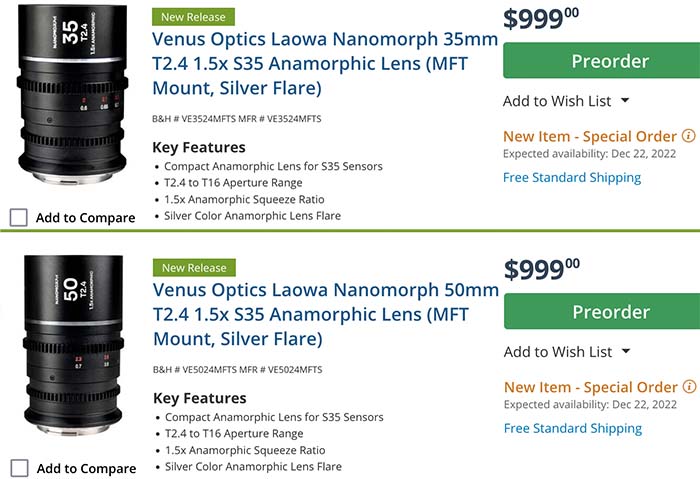Open Laowa Nanomorph 35mm product title link
Viewport: 700px width, 479px height.
coord(324,64)
